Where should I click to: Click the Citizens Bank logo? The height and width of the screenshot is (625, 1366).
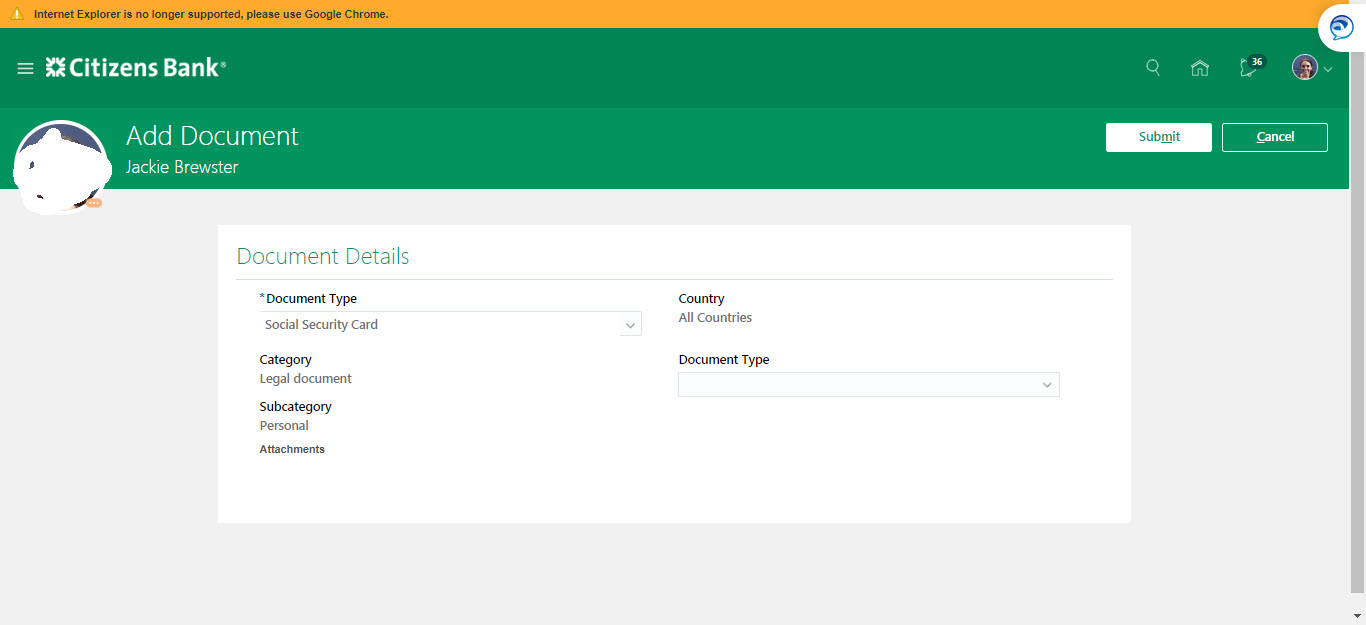(x=136, y=67)
